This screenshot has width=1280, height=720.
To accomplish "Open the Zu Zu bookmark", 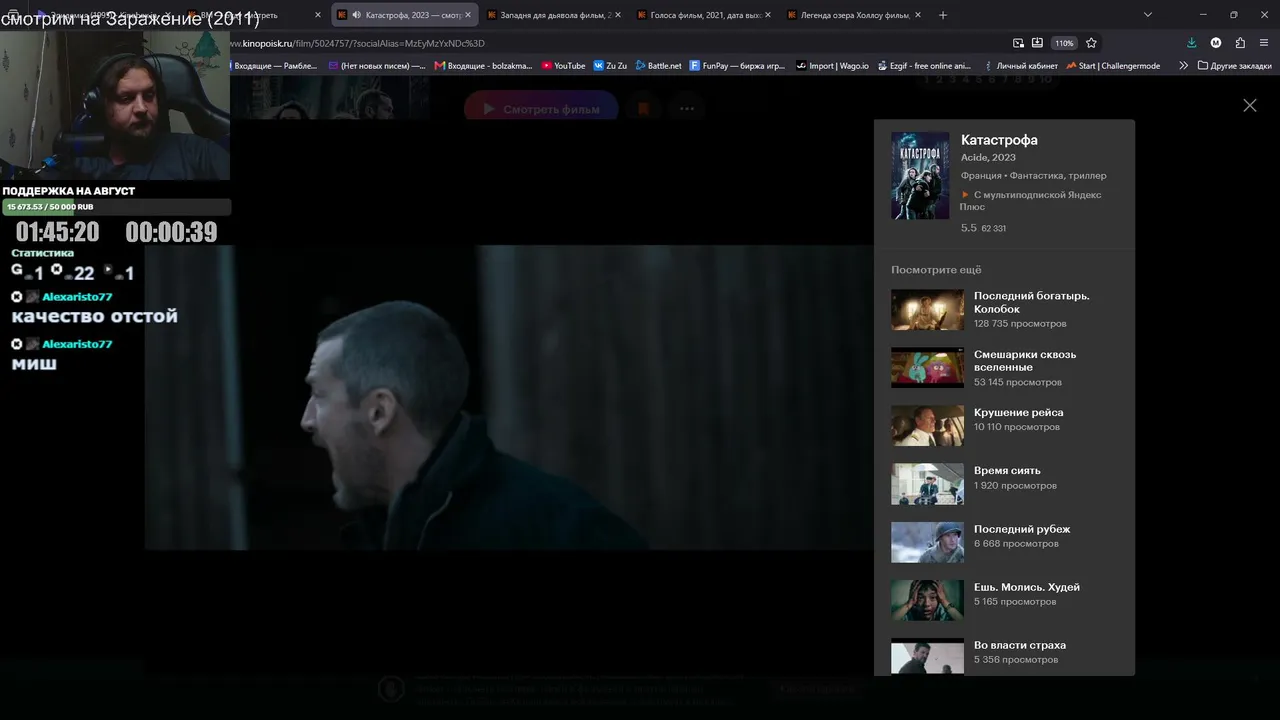I will [610, 66].
